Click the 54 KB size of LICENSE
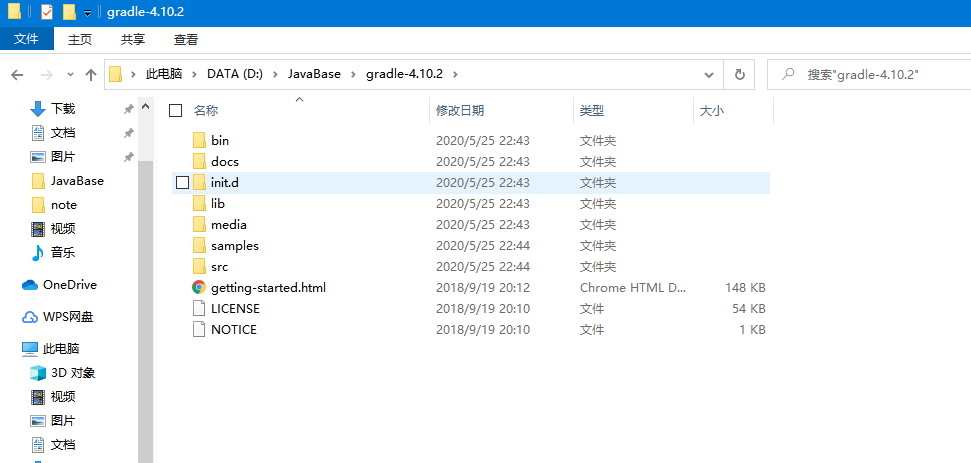The width and height of the screenshot is (971, 463). [x=749, y=308]
